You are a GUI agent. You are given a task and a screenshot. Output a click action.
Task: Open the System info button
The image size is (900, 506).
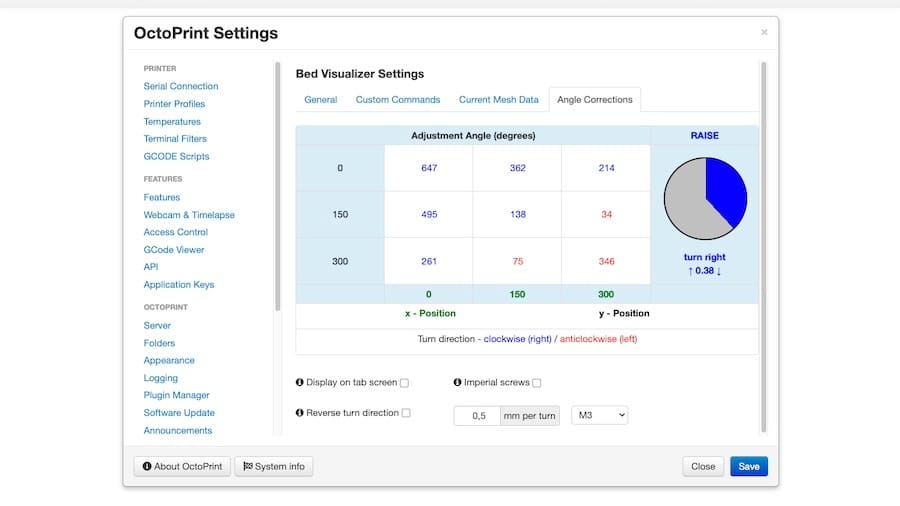[x=274, y=466]
